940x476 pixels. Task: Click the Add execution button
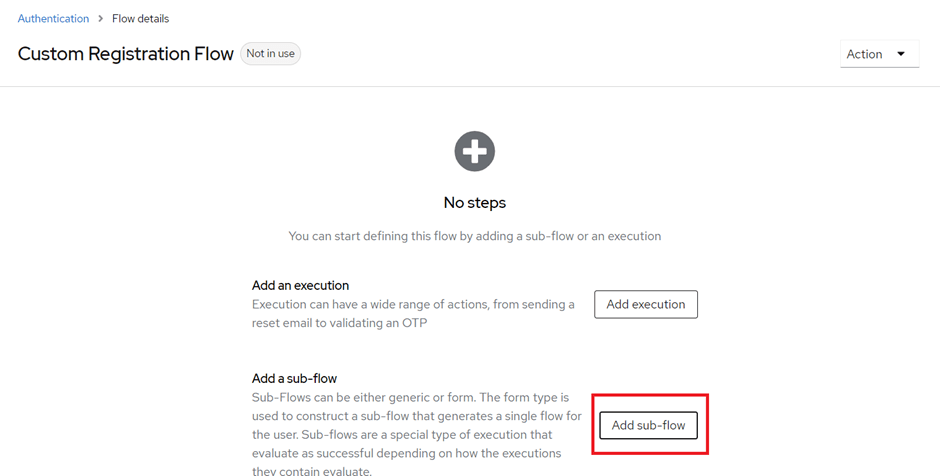coord(646,305)
